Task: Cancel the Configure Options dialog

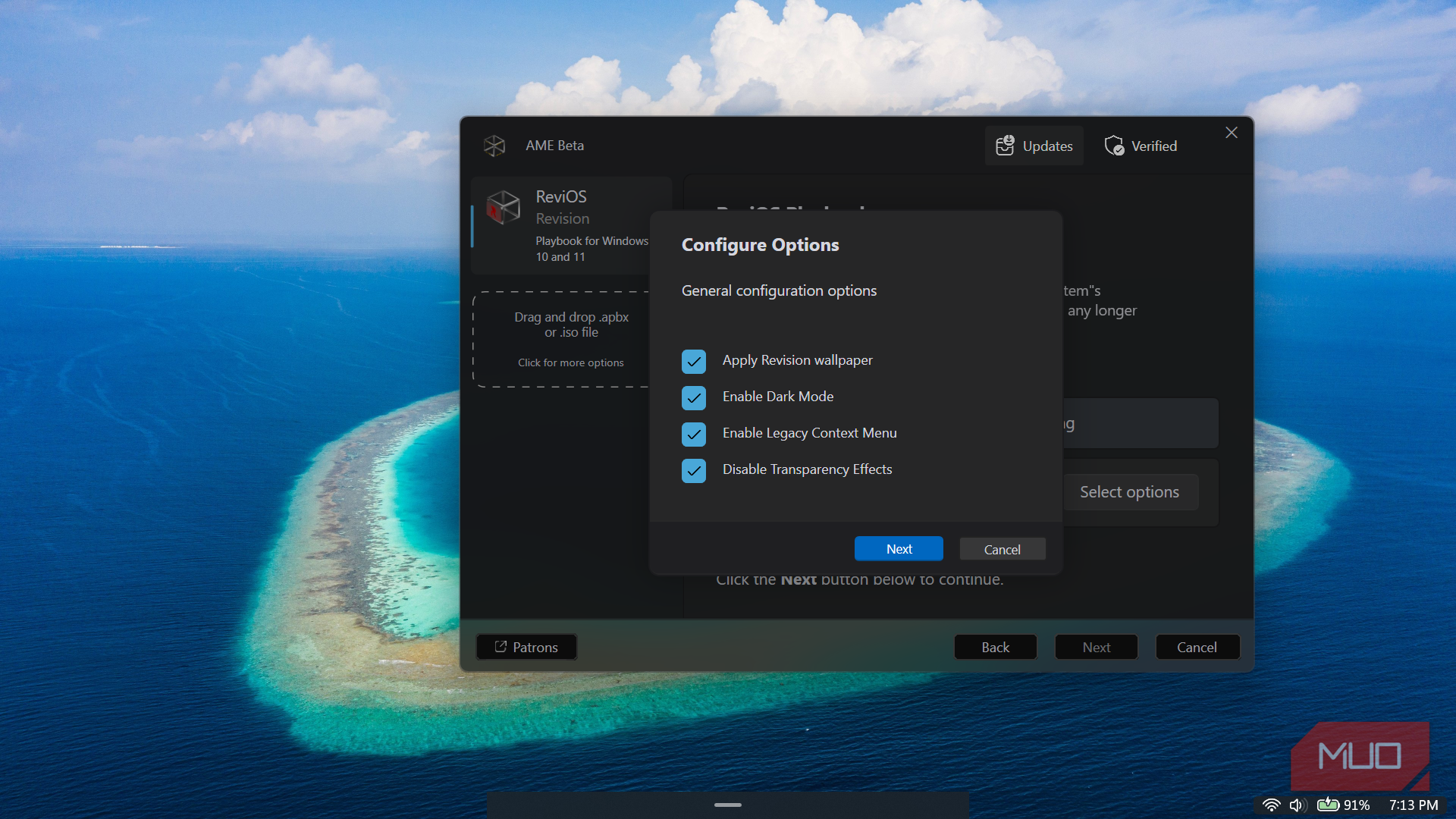Action: tap(1003, 549)
